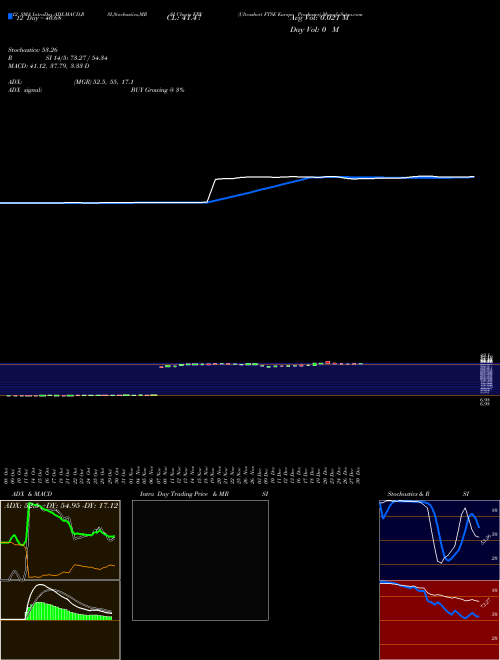Image resolution: width=500 pixels, height=660 pixels.
Task: Open the empty Intra Day price panel
Action: coord(200,560)
